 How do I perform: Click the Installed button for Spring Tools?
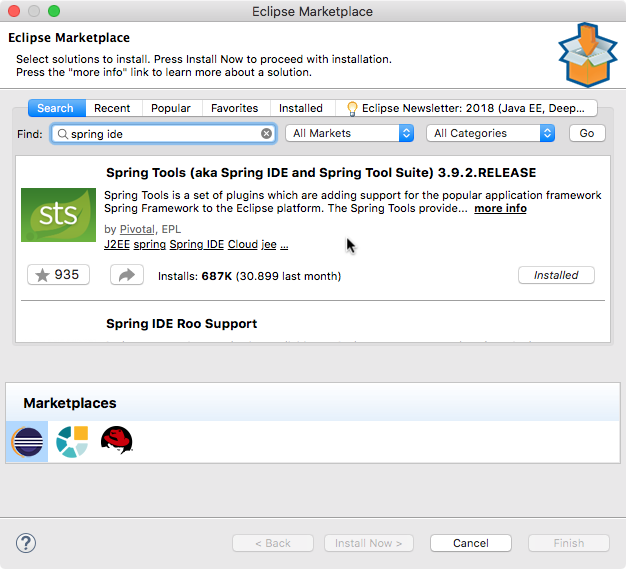tap(556, 275)
